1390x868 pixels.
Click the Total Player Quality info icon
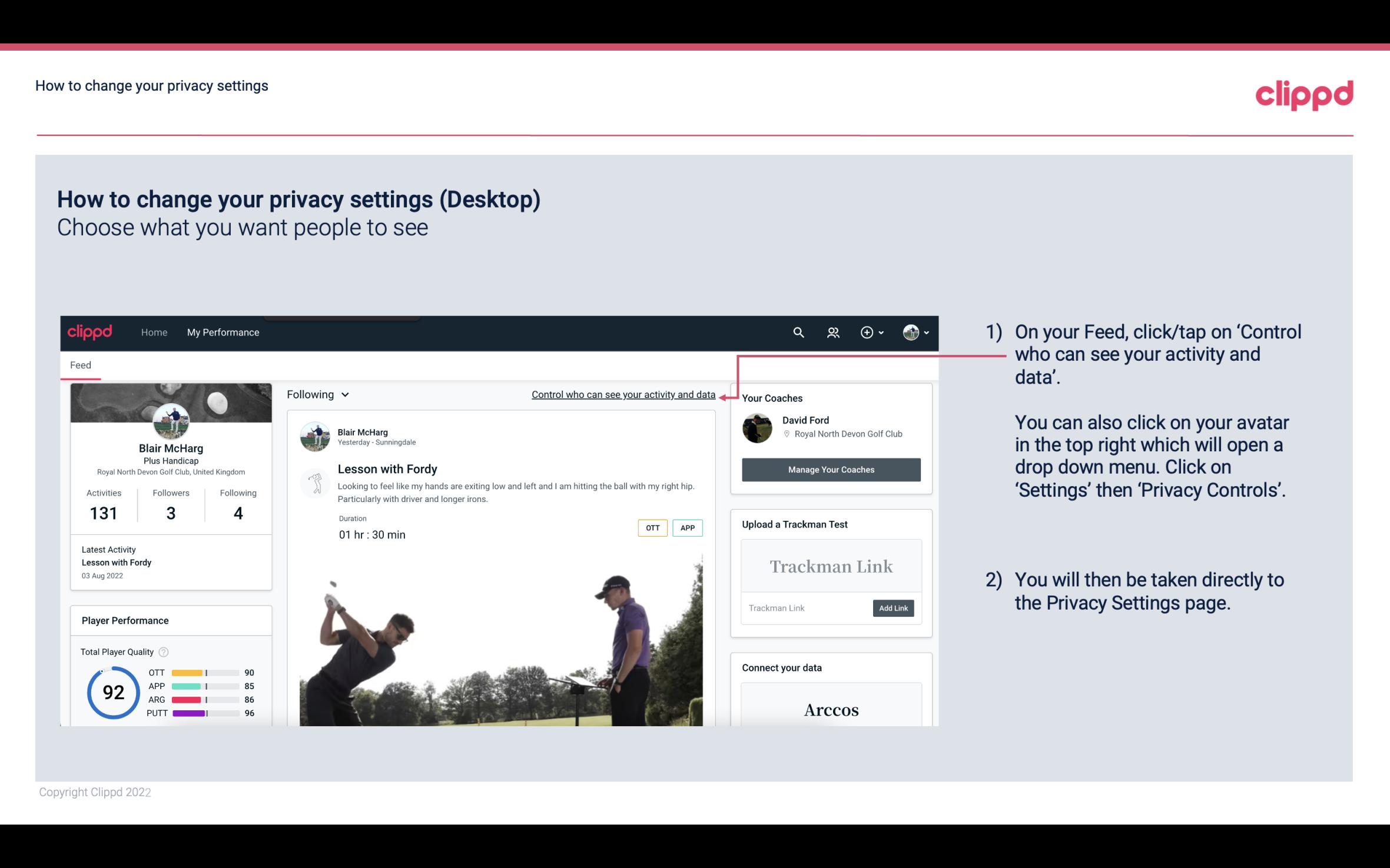[163, 652]
